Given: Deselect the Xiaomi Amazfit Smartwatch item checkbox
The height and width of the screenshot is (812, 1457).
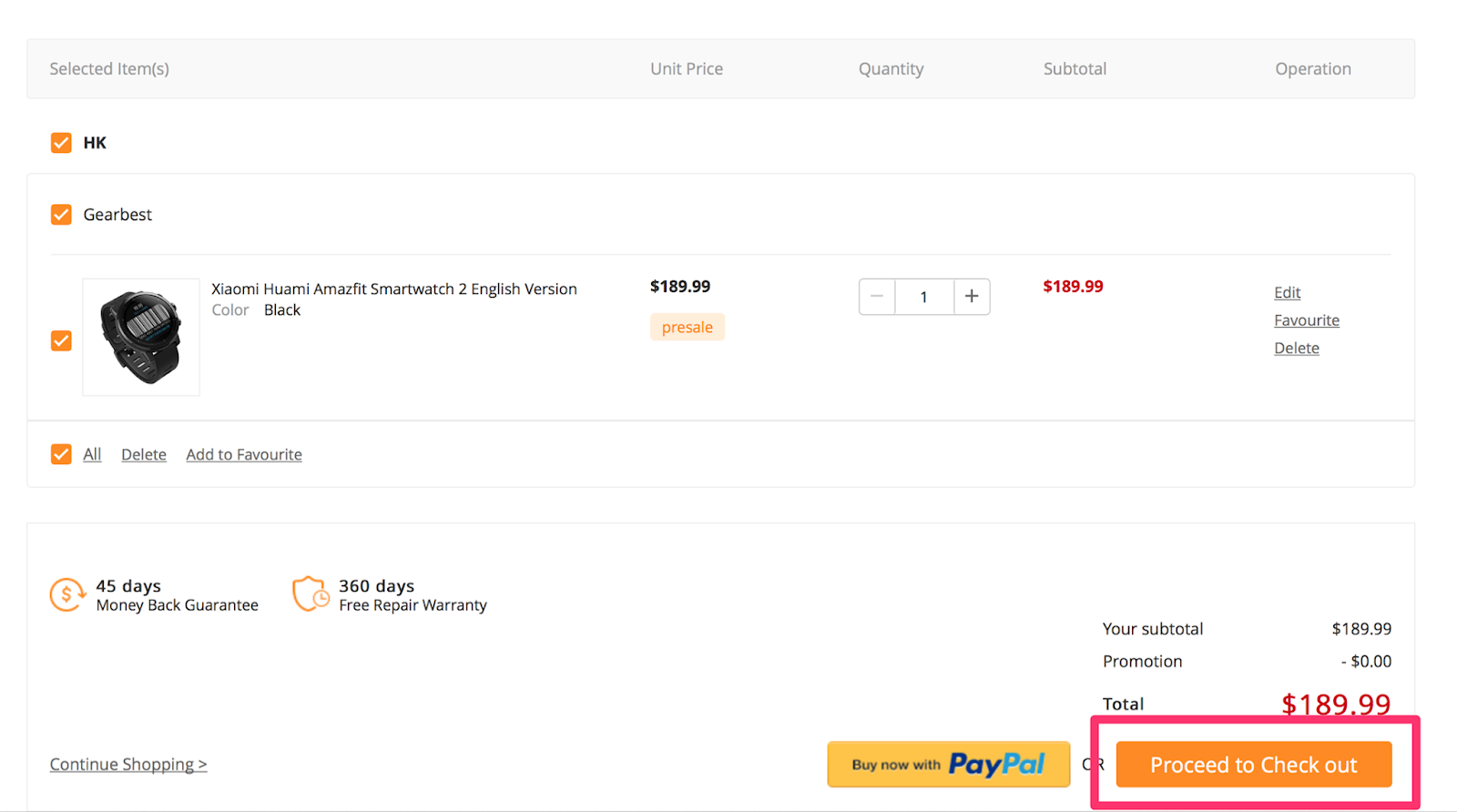Looking at the screenshot, I should tap(61, 340).
